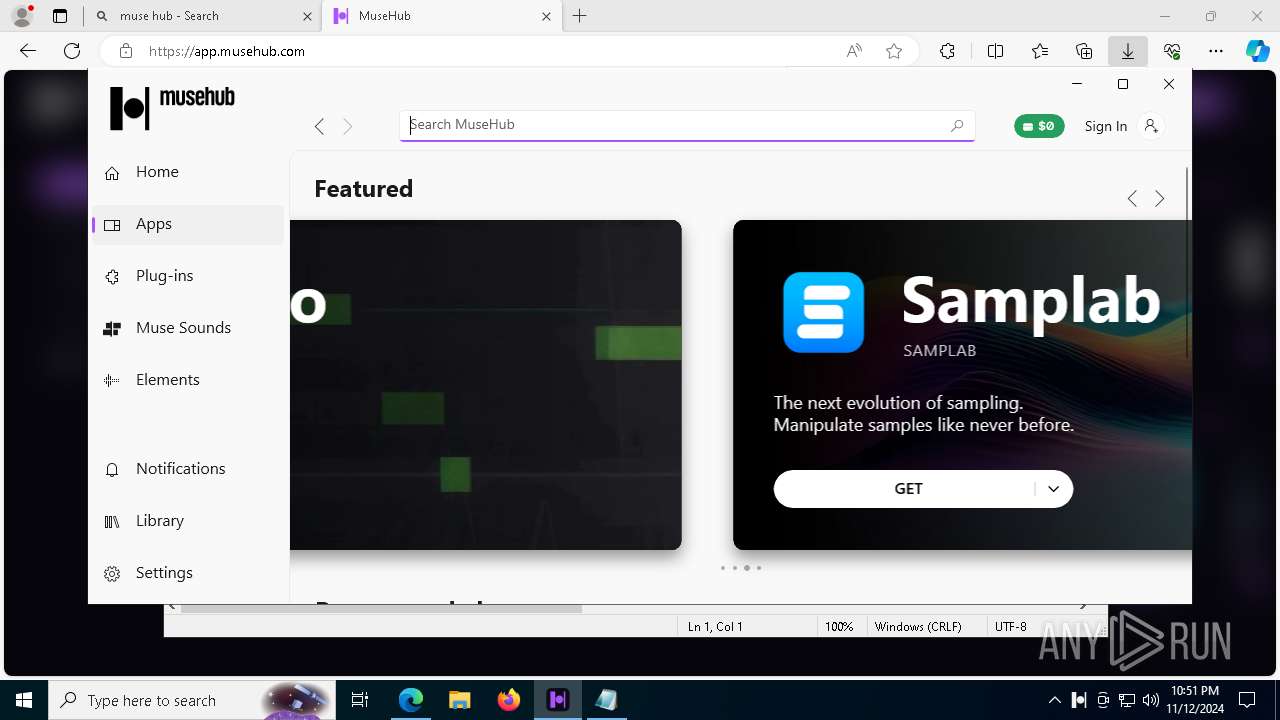The height and width of the screenshot is (720, 1280).
Task: Open the $0 wallet balance
Action: point(1039,126)
